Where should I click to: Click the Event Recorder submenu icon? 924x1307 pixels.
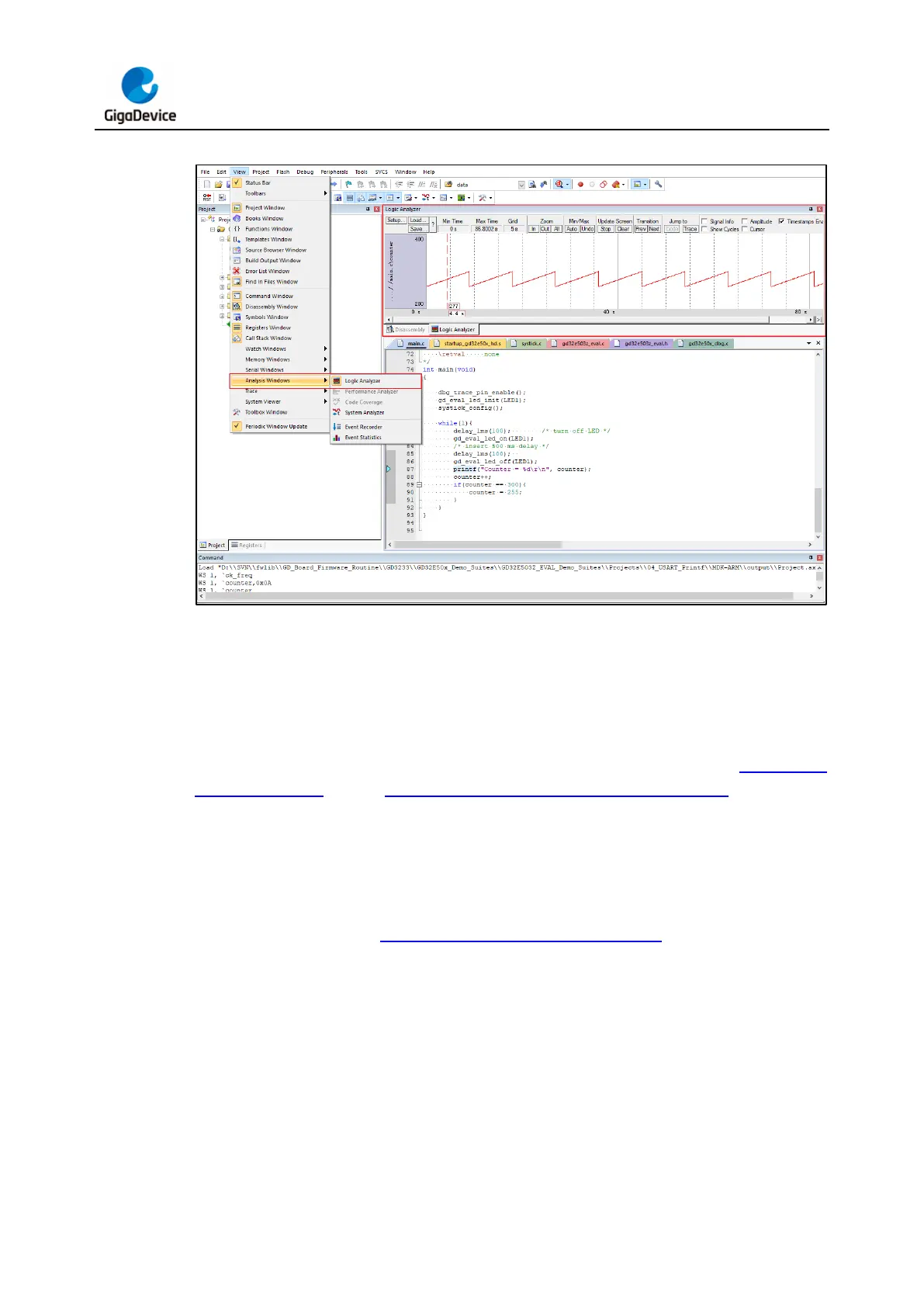(x=337, y=427)
